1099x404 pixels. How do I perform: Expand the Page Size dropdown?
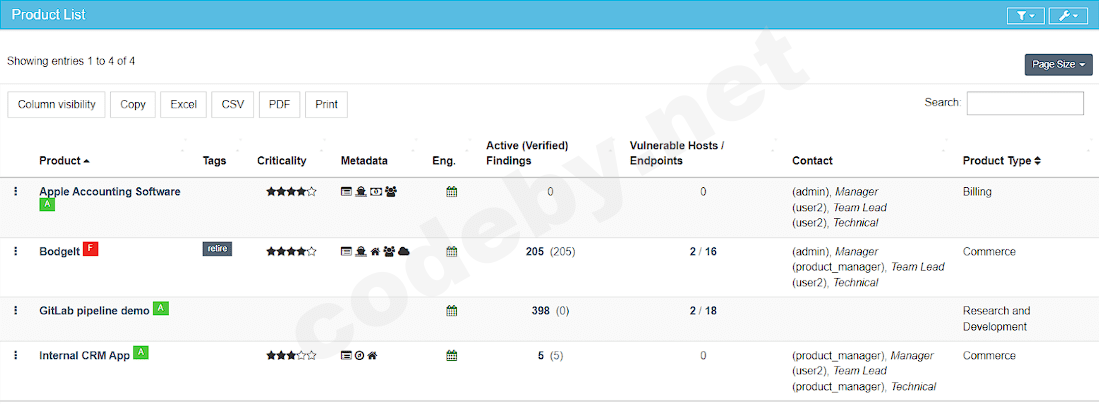point(1058,64)
